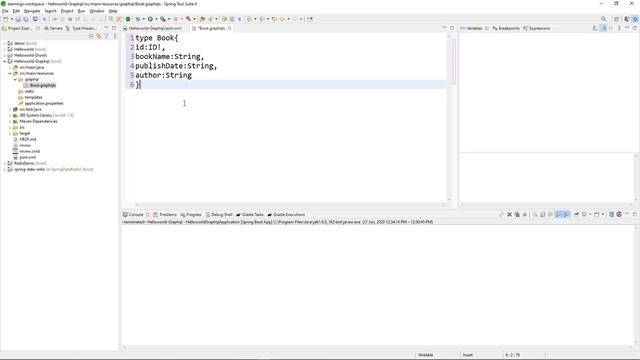Screen dimensions: 640x360
Task: Select HELP.md file
Action: point(27,139)
